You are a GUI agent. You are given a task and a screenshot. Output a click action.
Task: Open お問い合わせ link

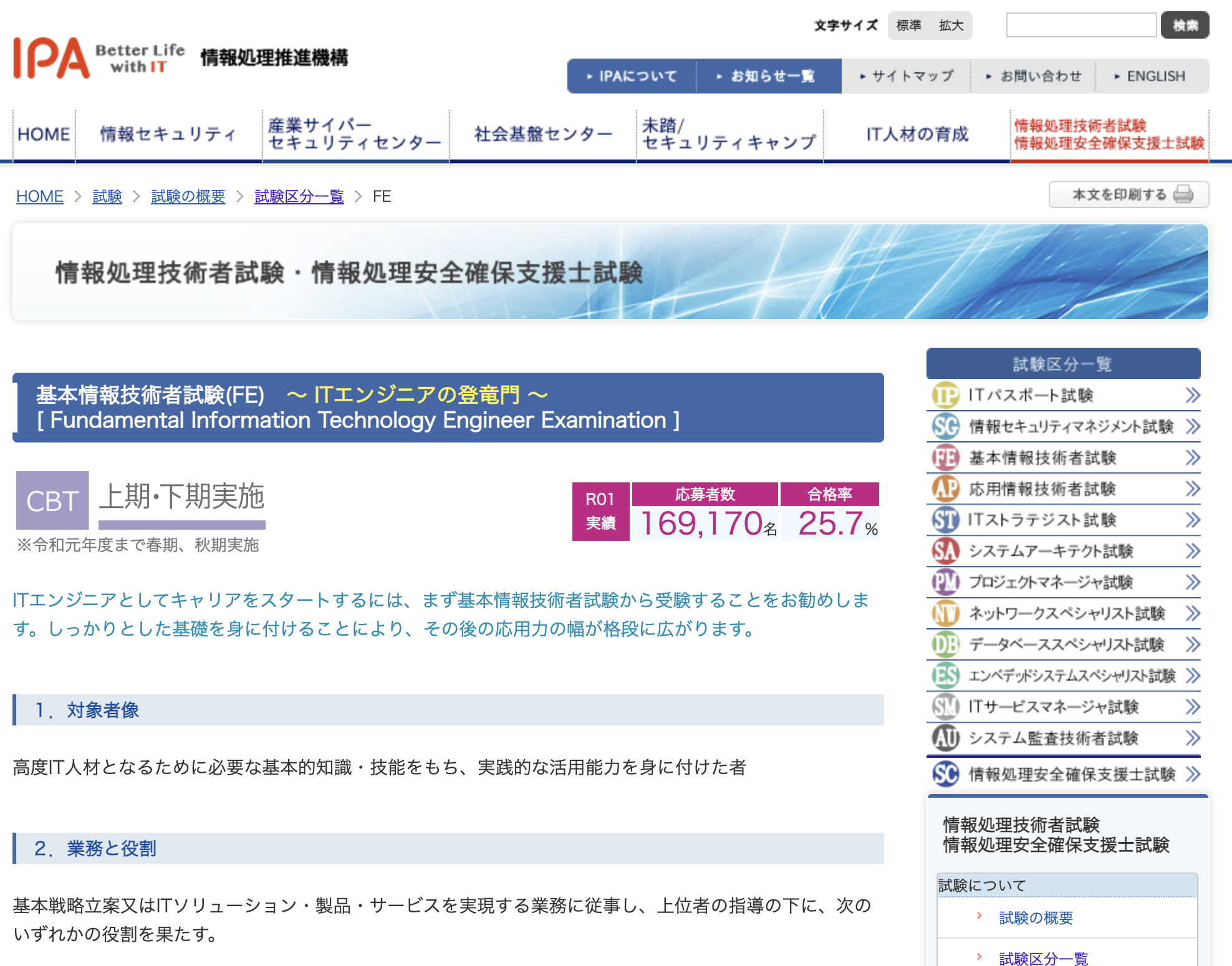click(1034, 76)
